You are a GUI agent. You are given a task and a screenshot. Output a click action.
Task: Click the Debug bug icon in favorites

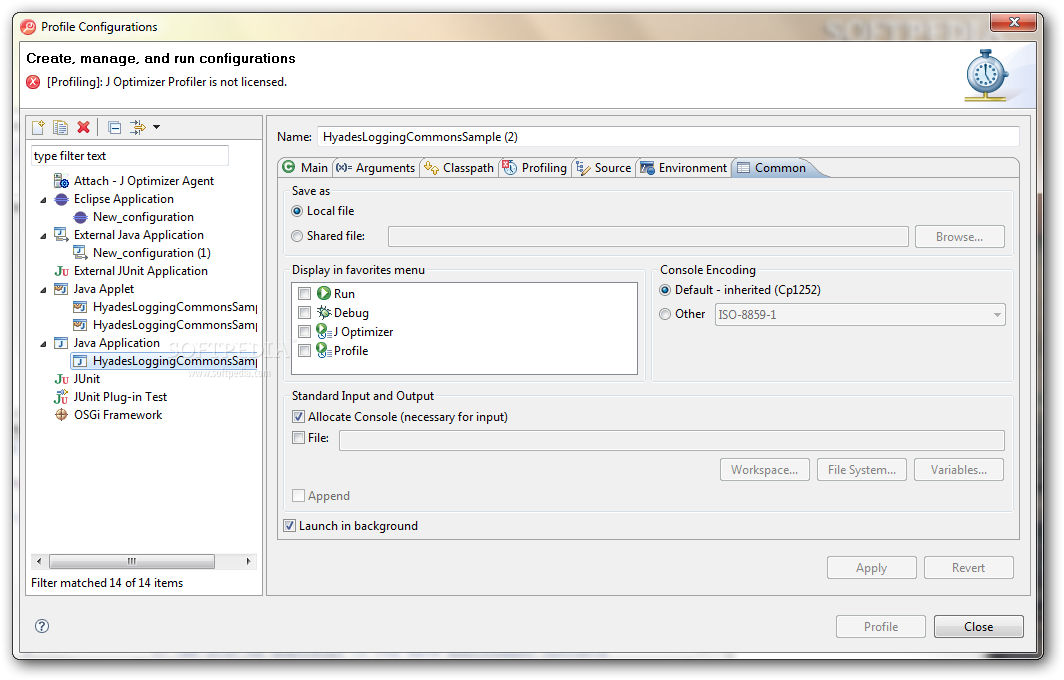pyautogui.click(x=324, y=313)
